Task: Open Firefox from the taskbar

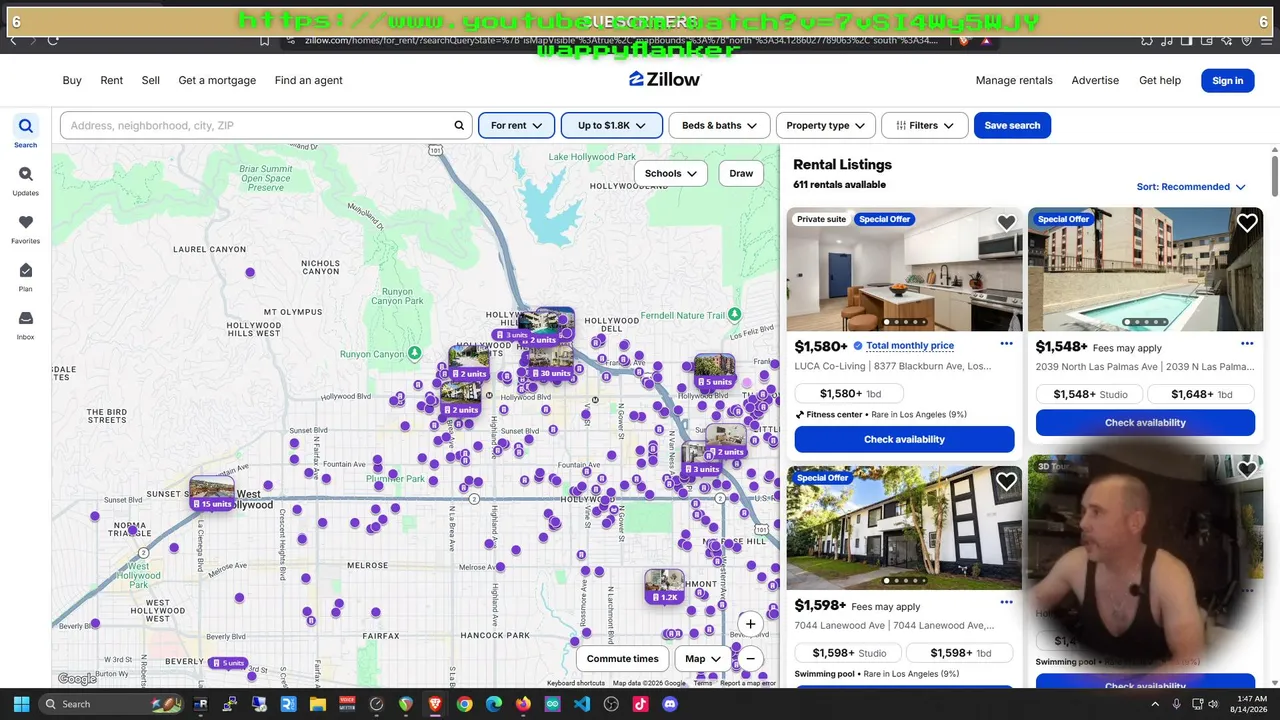Action: pyautogui.click(x=523, y=704)
